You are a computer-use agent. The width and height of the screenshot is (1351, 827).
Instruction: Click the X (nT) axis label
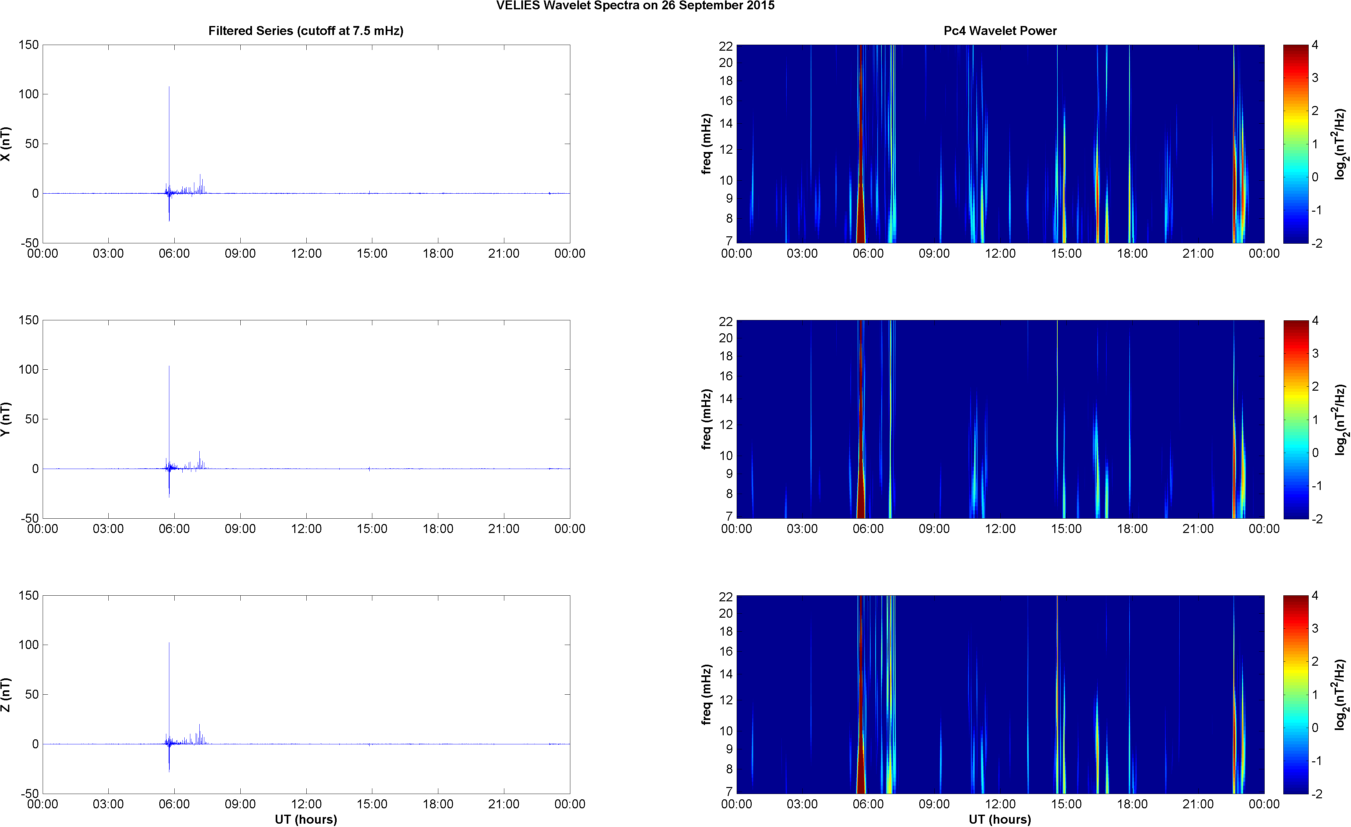[6, 144]
